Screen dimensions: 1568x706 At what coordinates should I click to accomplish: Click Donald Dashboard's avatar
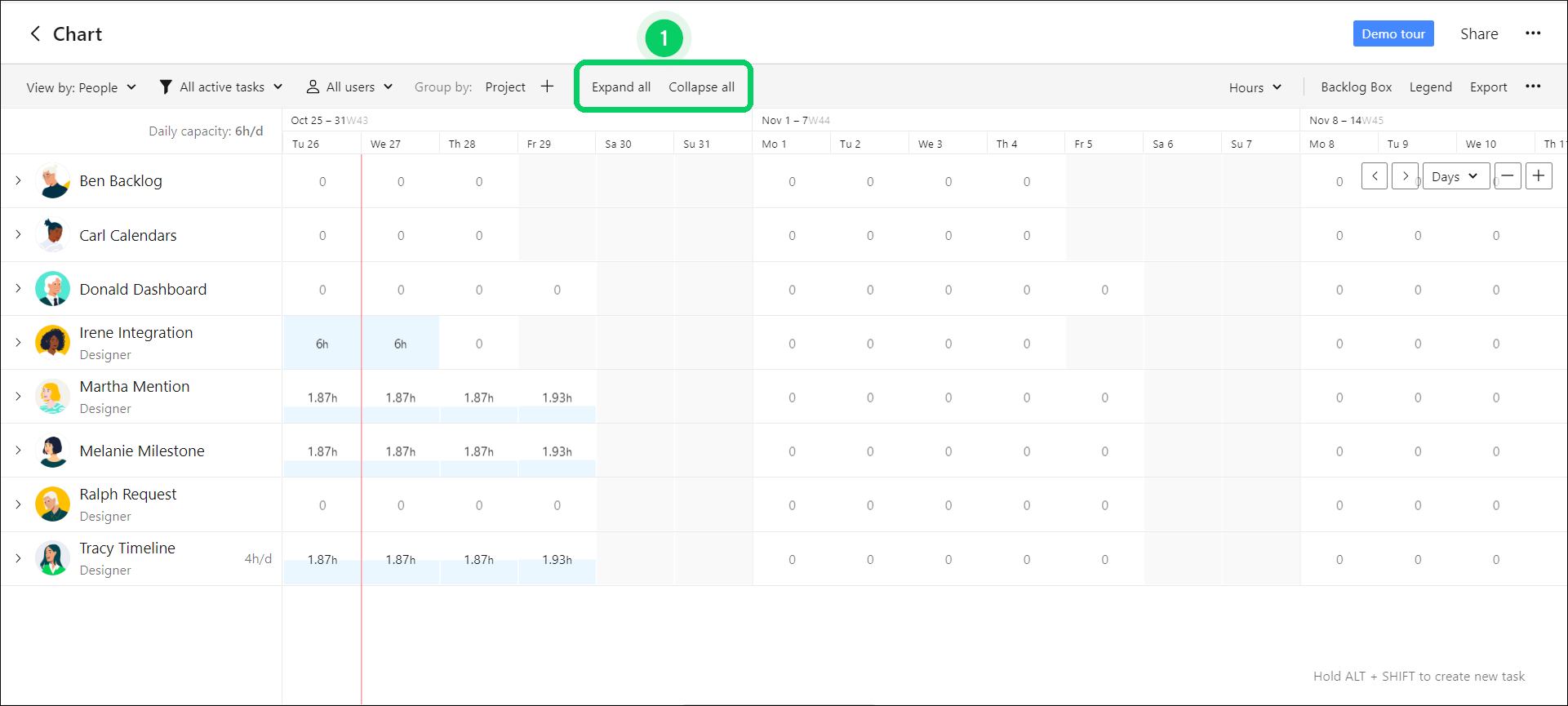tap(53, 289)
